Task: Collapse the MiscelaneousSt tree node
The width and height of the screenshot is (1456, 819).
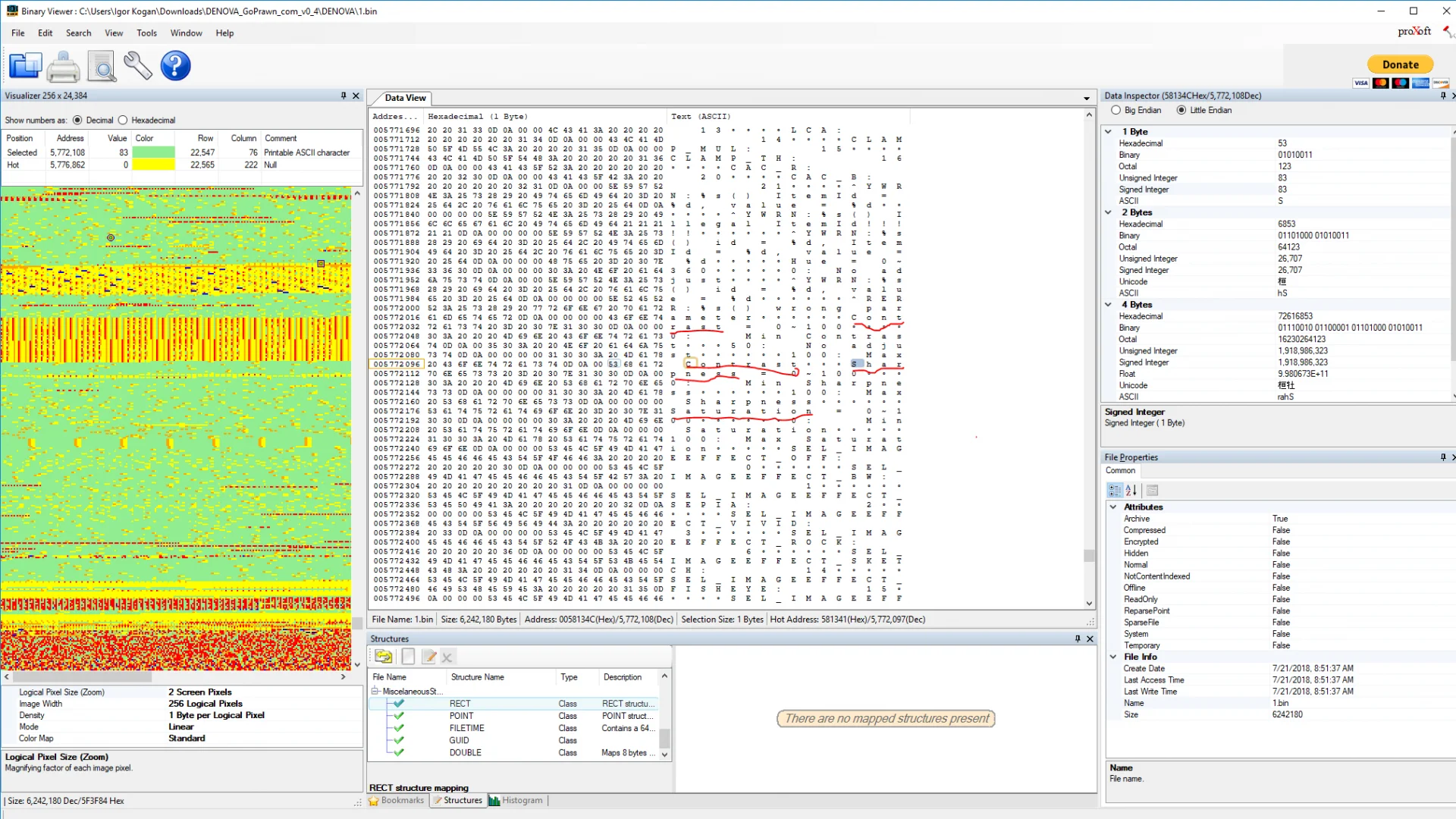Action: click(x=375, y=691)
